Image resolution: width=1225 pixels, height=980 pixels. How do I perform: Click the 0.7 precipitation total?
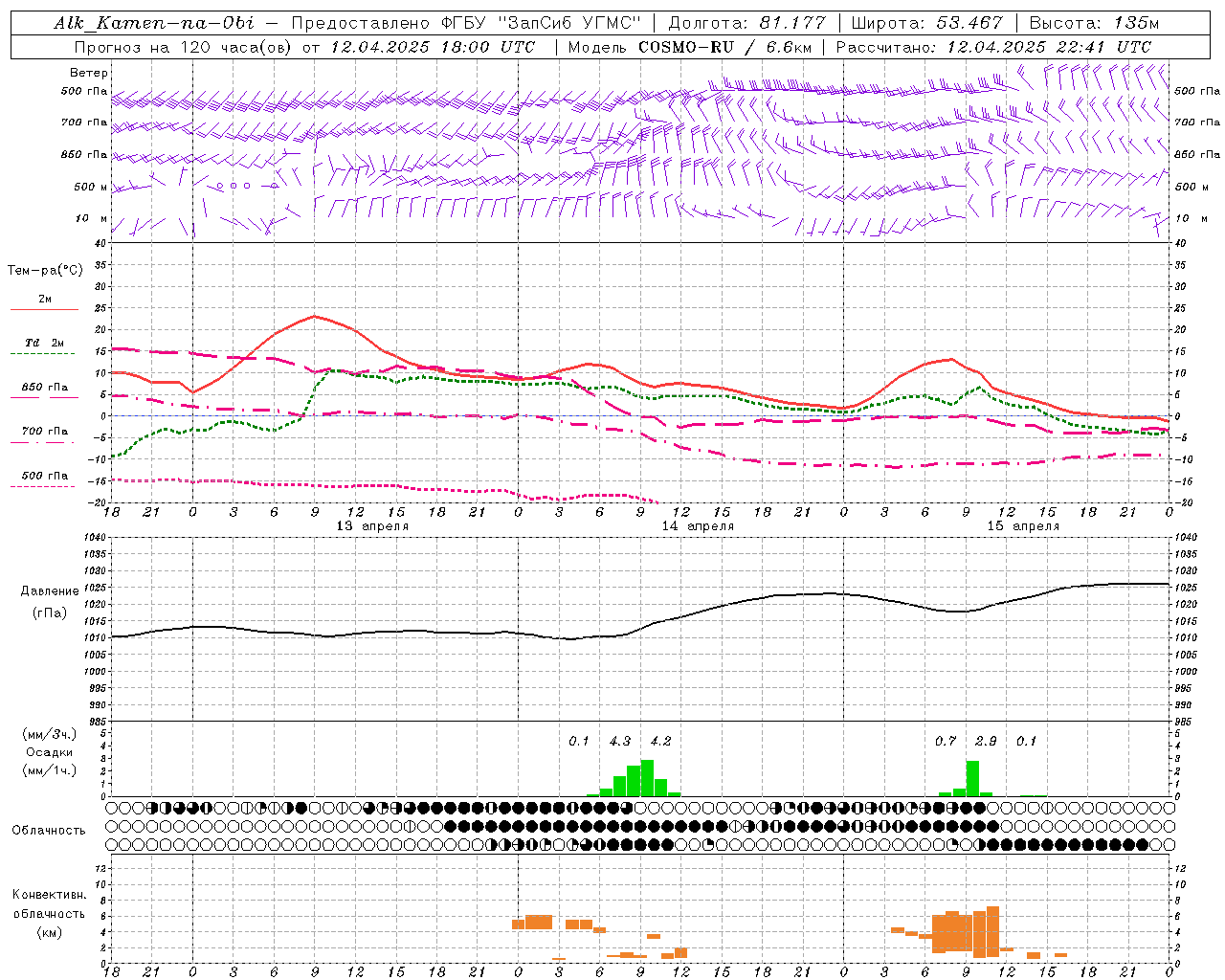point(946,741)
